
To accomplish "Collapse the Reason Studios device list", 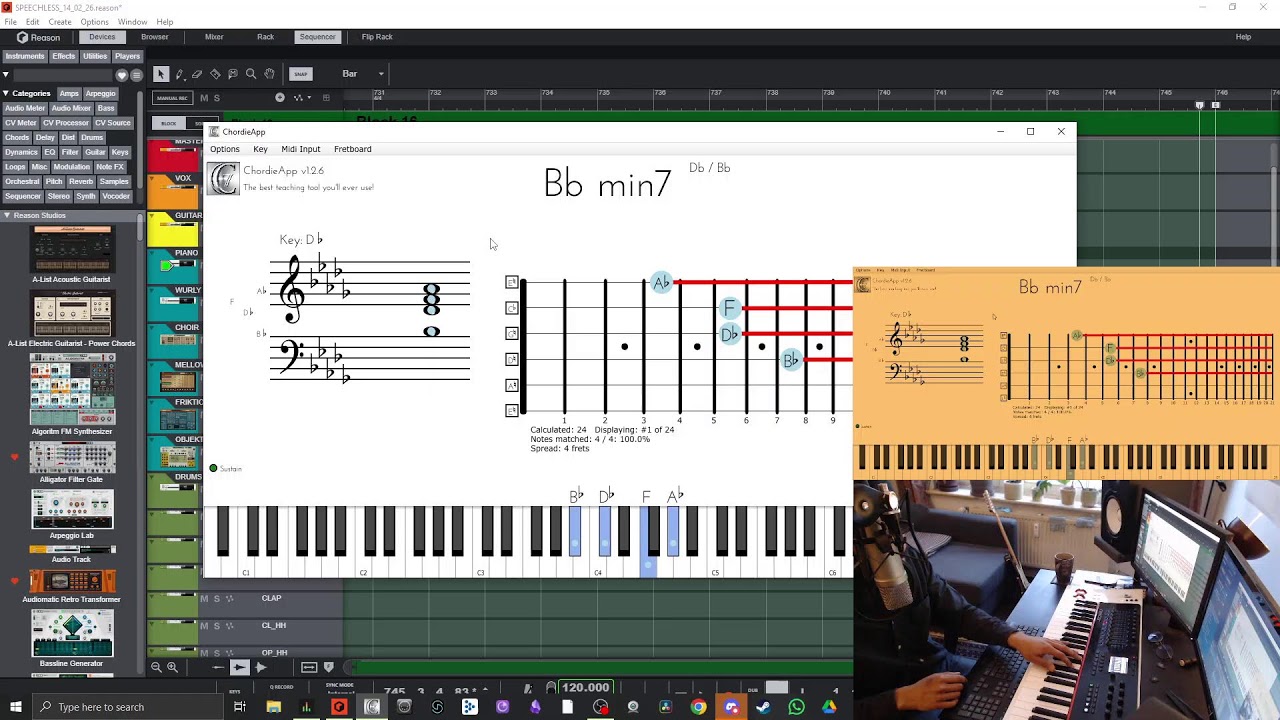I will [6, 215].
